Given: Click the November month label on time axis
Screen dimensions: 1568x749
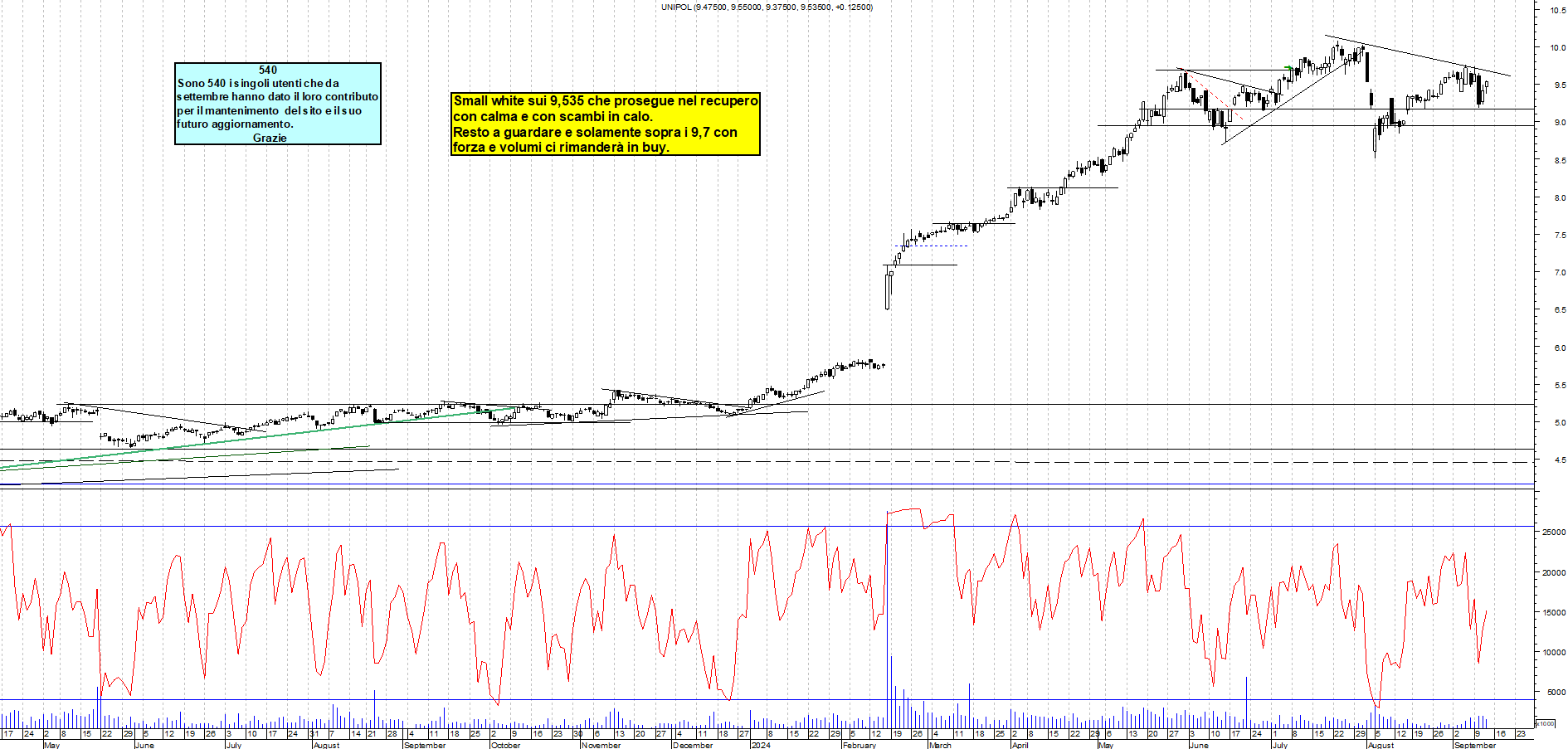Looking at the screenshot, I should click(601, 745).
